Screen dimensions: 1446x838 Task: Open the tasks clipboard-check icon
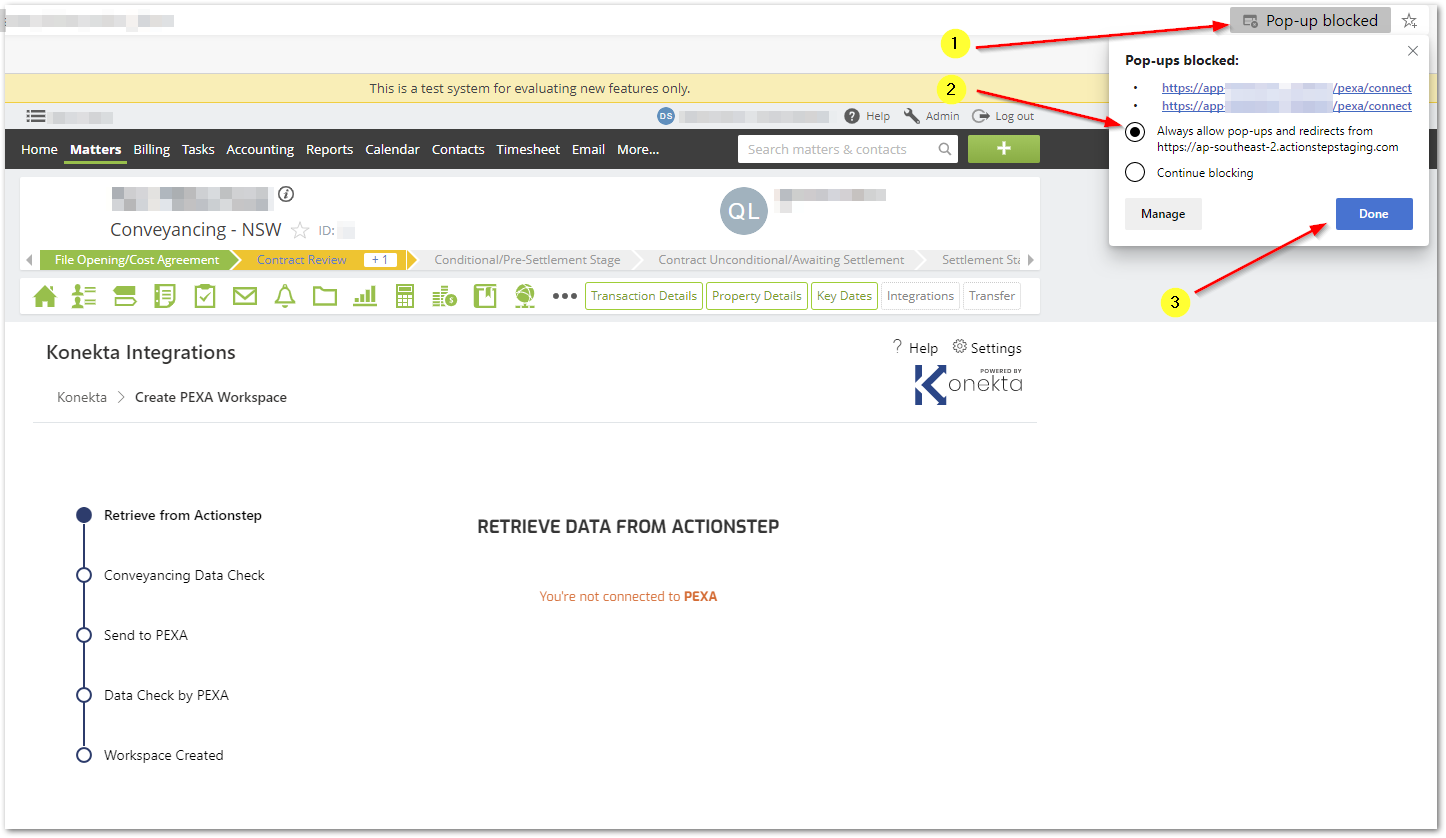point(205,296)
